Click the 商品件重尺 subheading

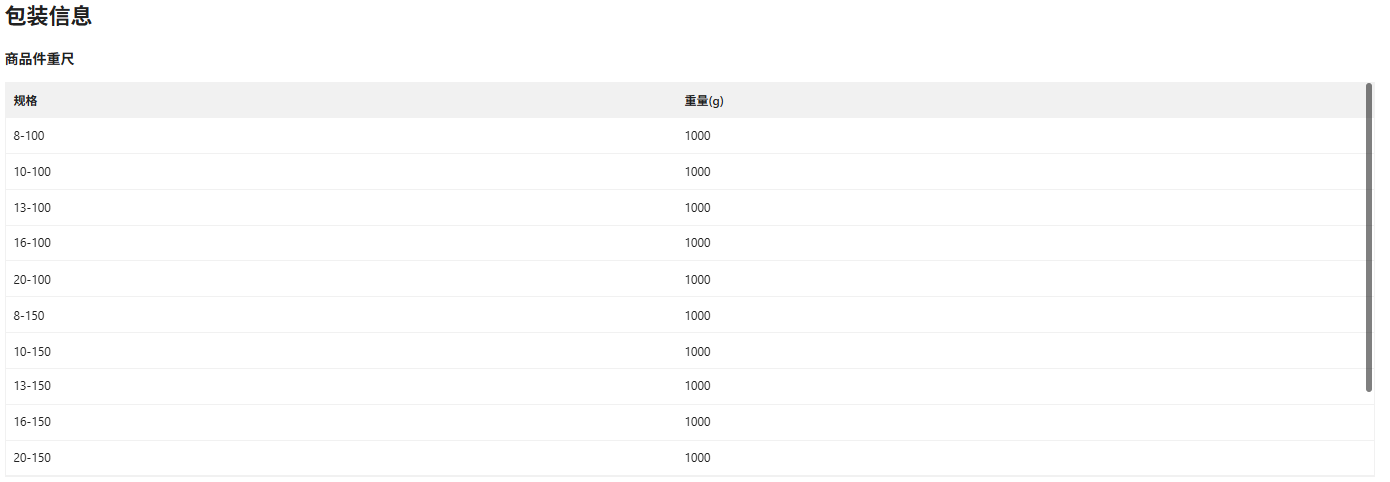40,60
